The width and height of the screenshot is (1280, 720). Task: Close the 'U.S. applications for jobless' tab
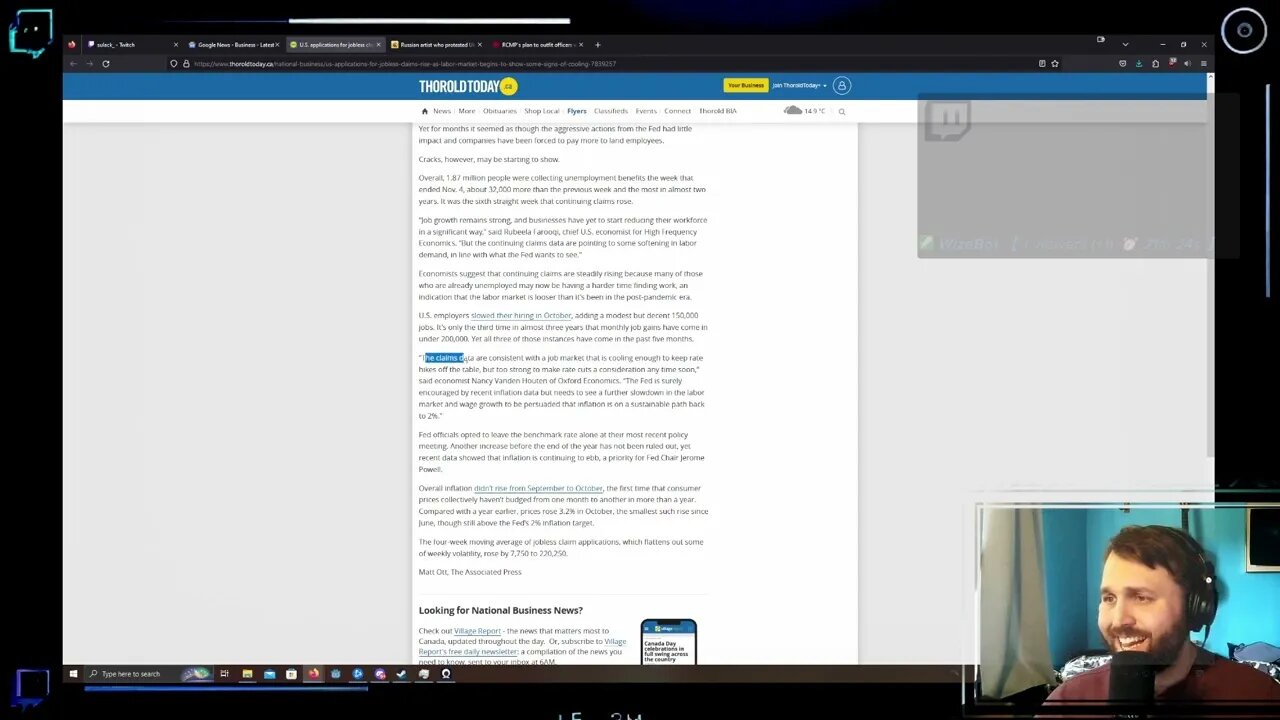(x=378, y=44)
